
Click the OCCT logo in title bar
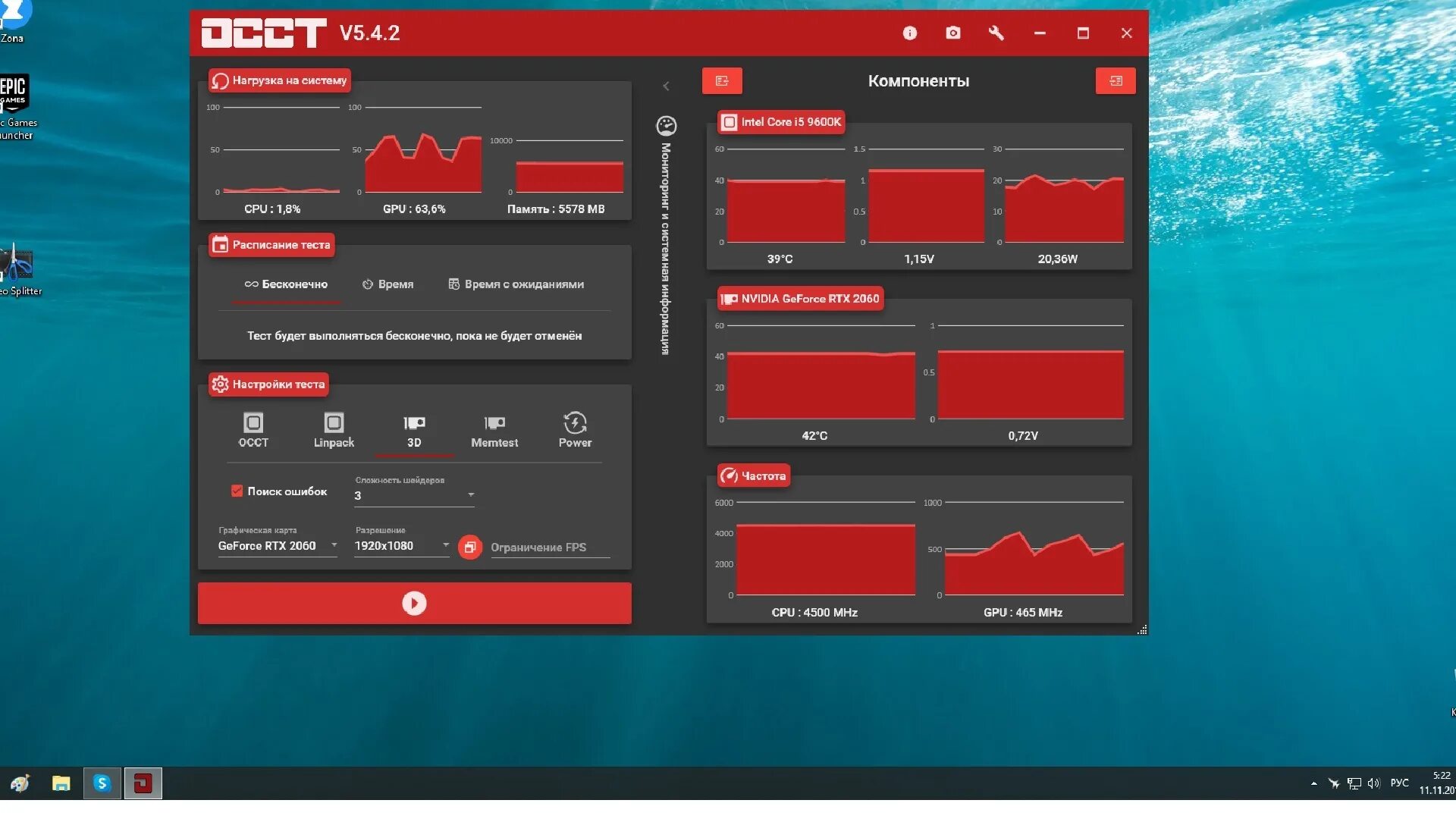[263, 33]
